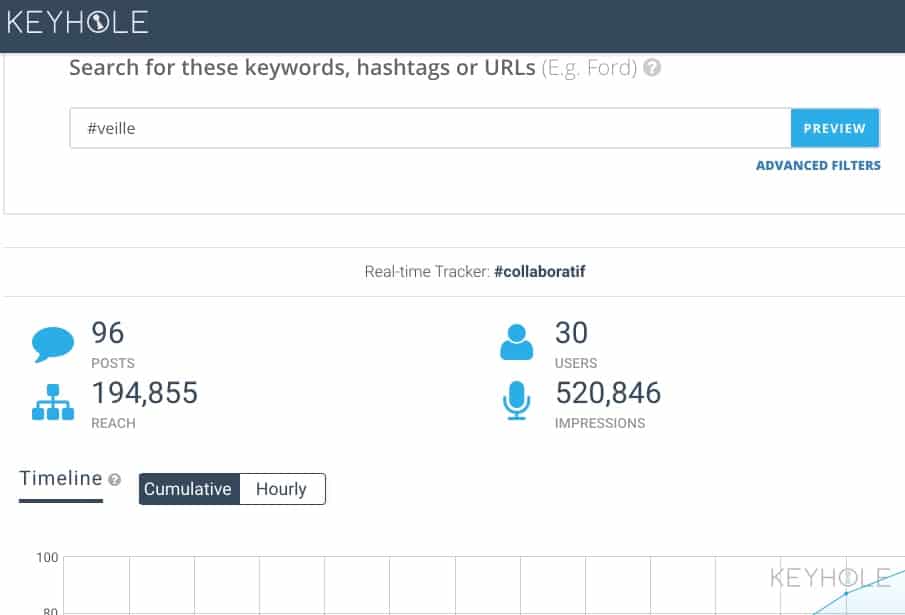The height and width of the screenshot is (615, 905).
Task: Click the #veille search input field
Action: pos(430,128)
